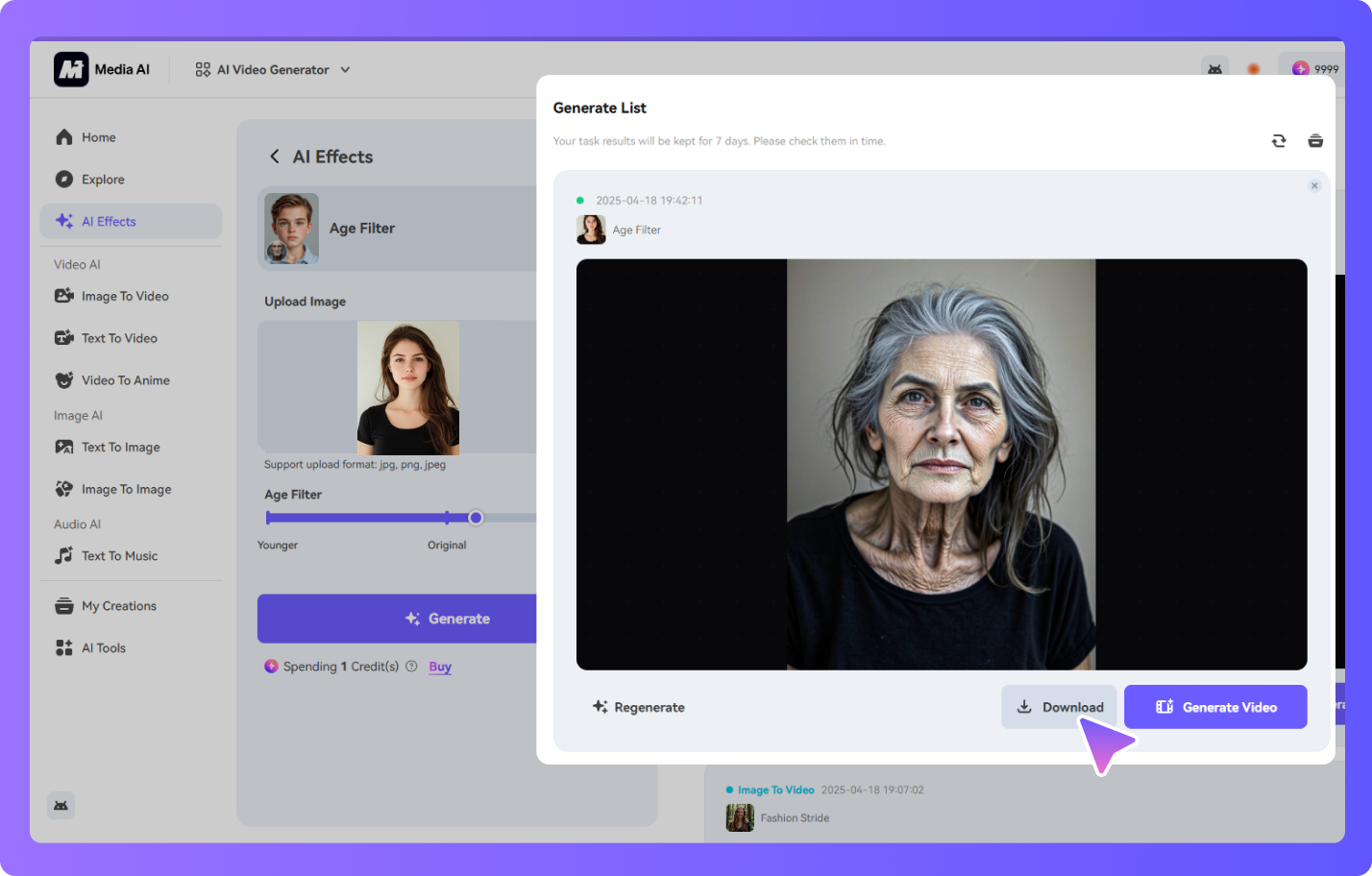Open the Text To Music feature
This screenshot has height=876, width=1372.
click(119, 555)
